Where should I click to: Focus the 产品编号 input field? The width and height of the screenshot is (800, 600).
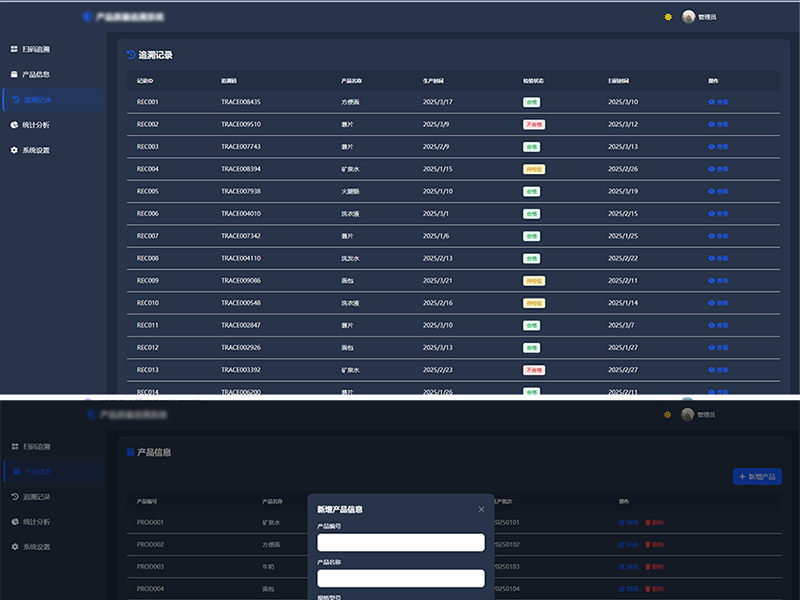tap(400, 542)
